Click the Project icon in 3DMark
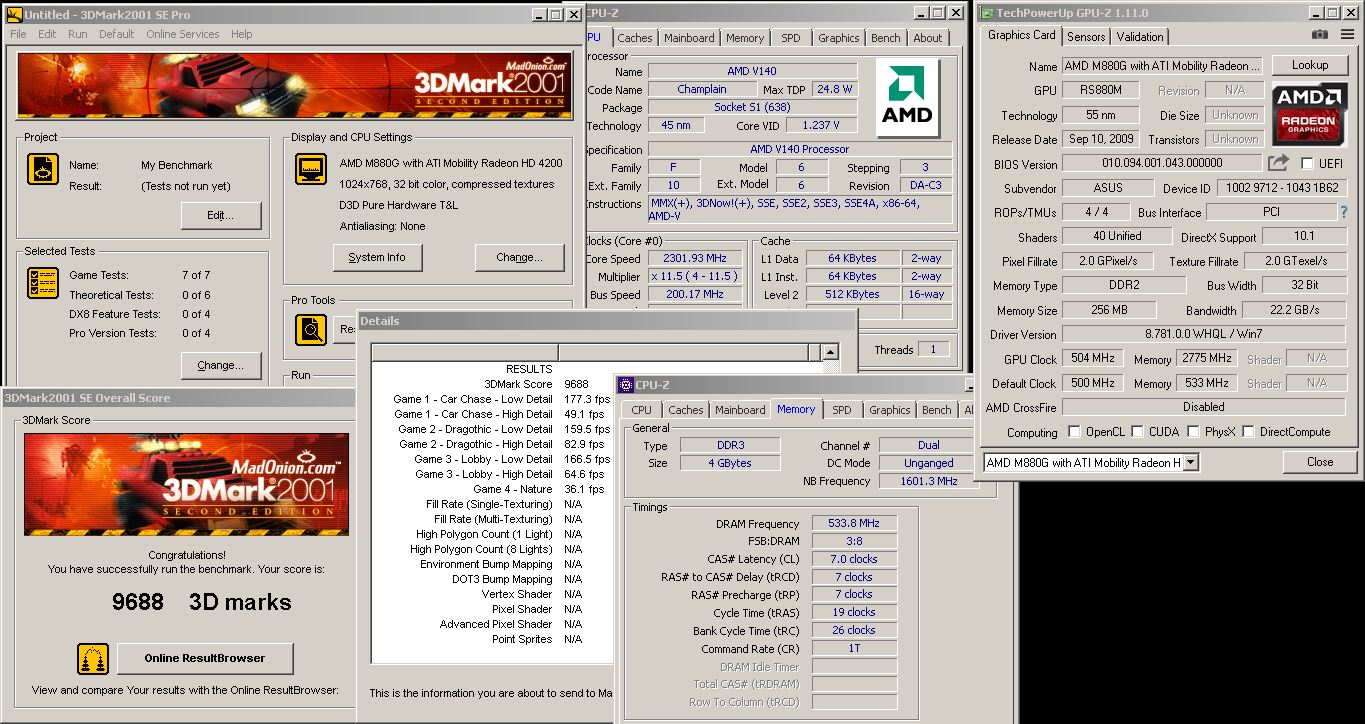The image size is (1365, 724). [x=43, y=169]
